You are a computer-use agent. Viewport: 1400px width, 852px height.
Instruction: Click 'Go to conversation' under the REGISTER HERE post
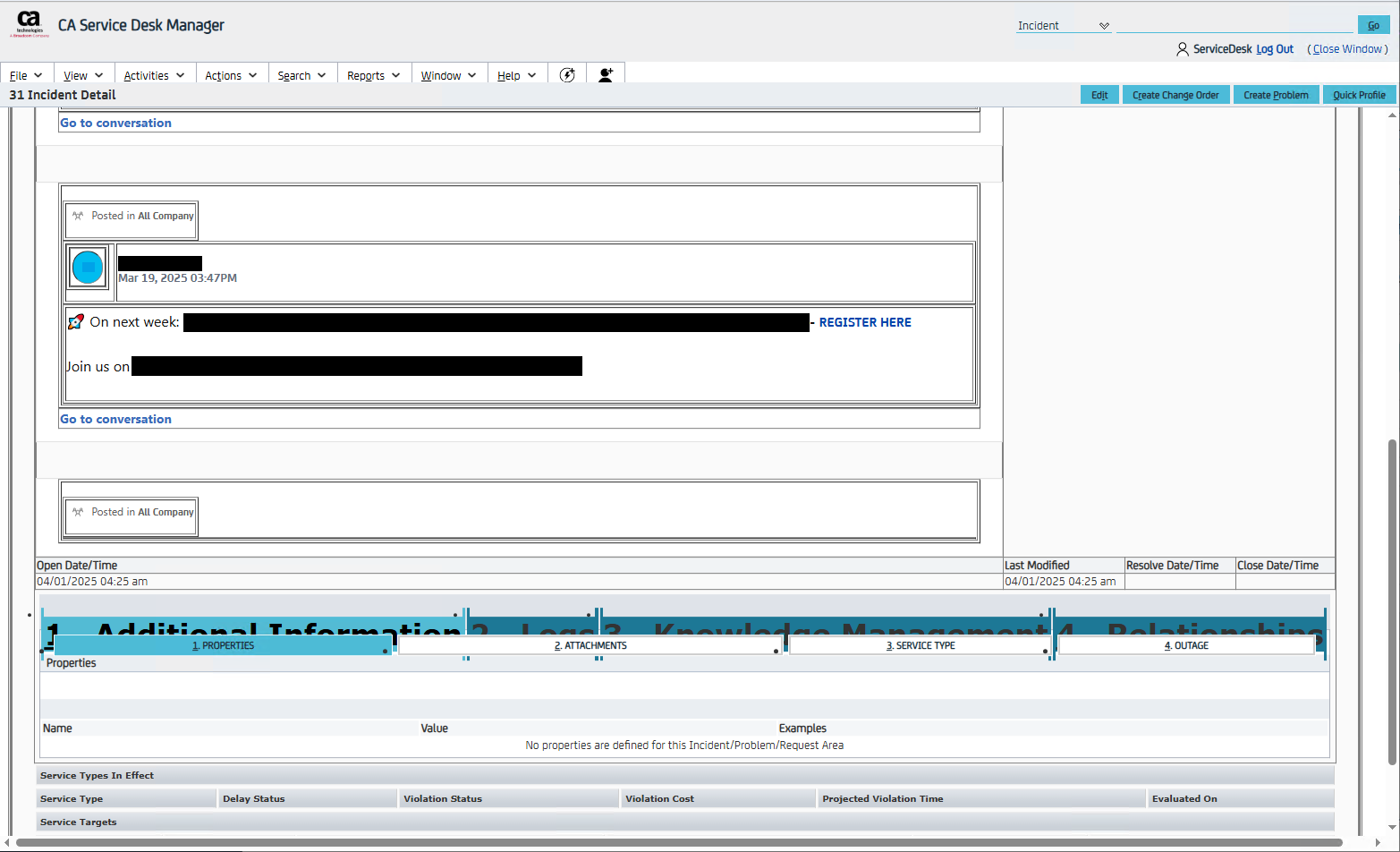(115, 419)
